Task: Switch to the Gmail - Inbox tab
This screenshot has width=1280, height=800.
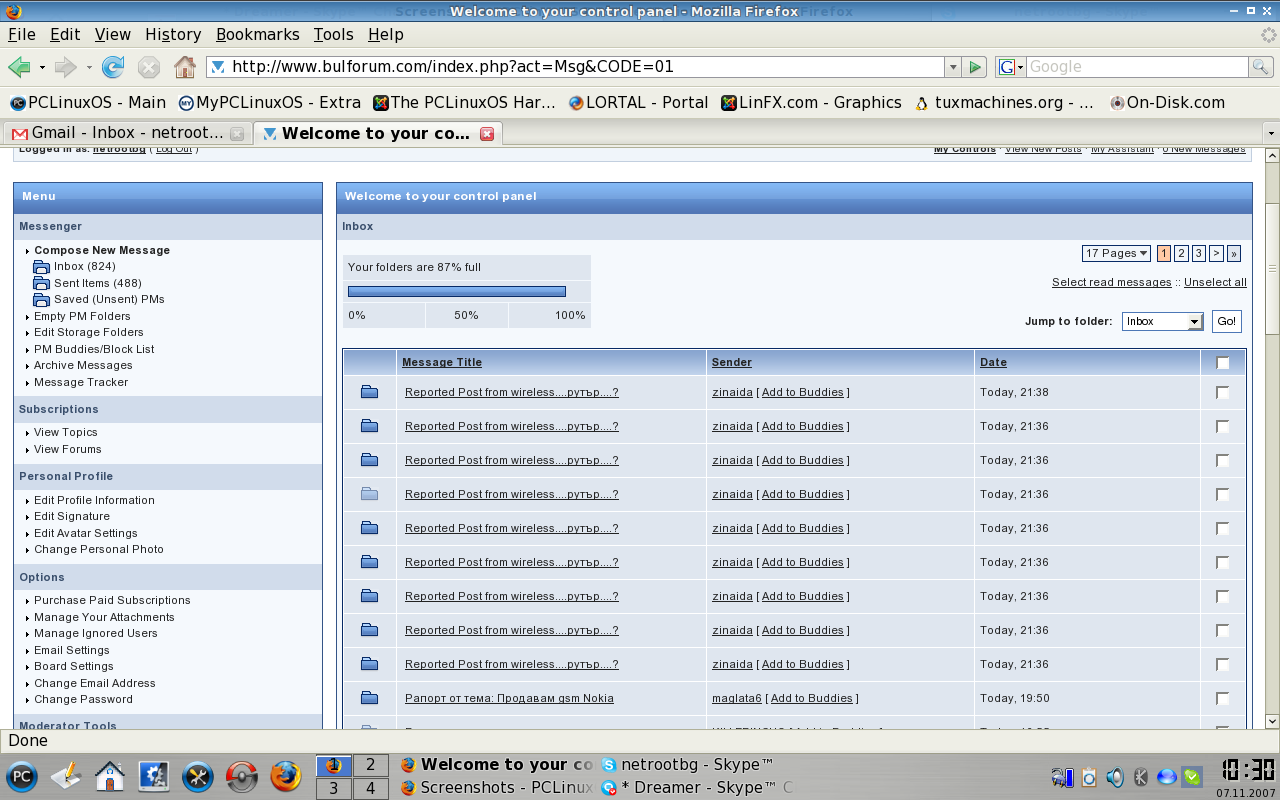Action: click(x=126, y=133)
